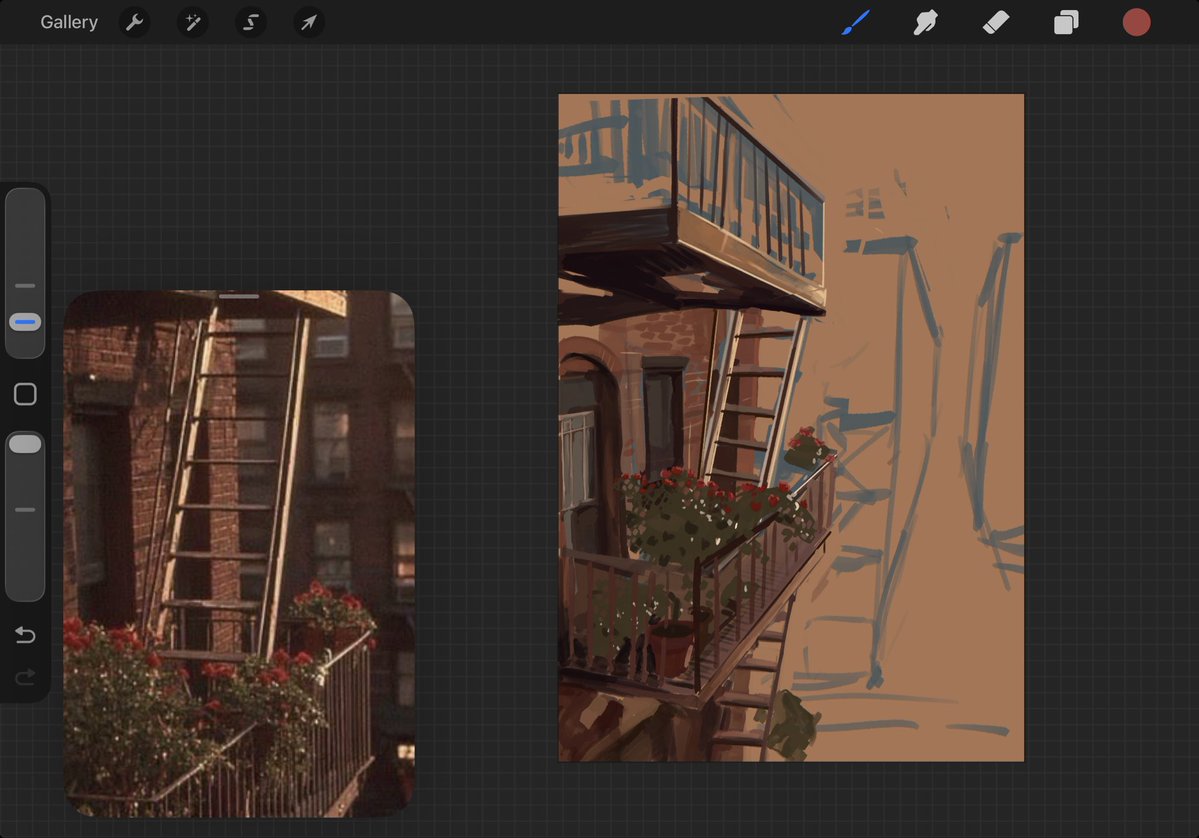1199x838 pixels.
Task: Open the active color picker swatch
Action: 1136,22
